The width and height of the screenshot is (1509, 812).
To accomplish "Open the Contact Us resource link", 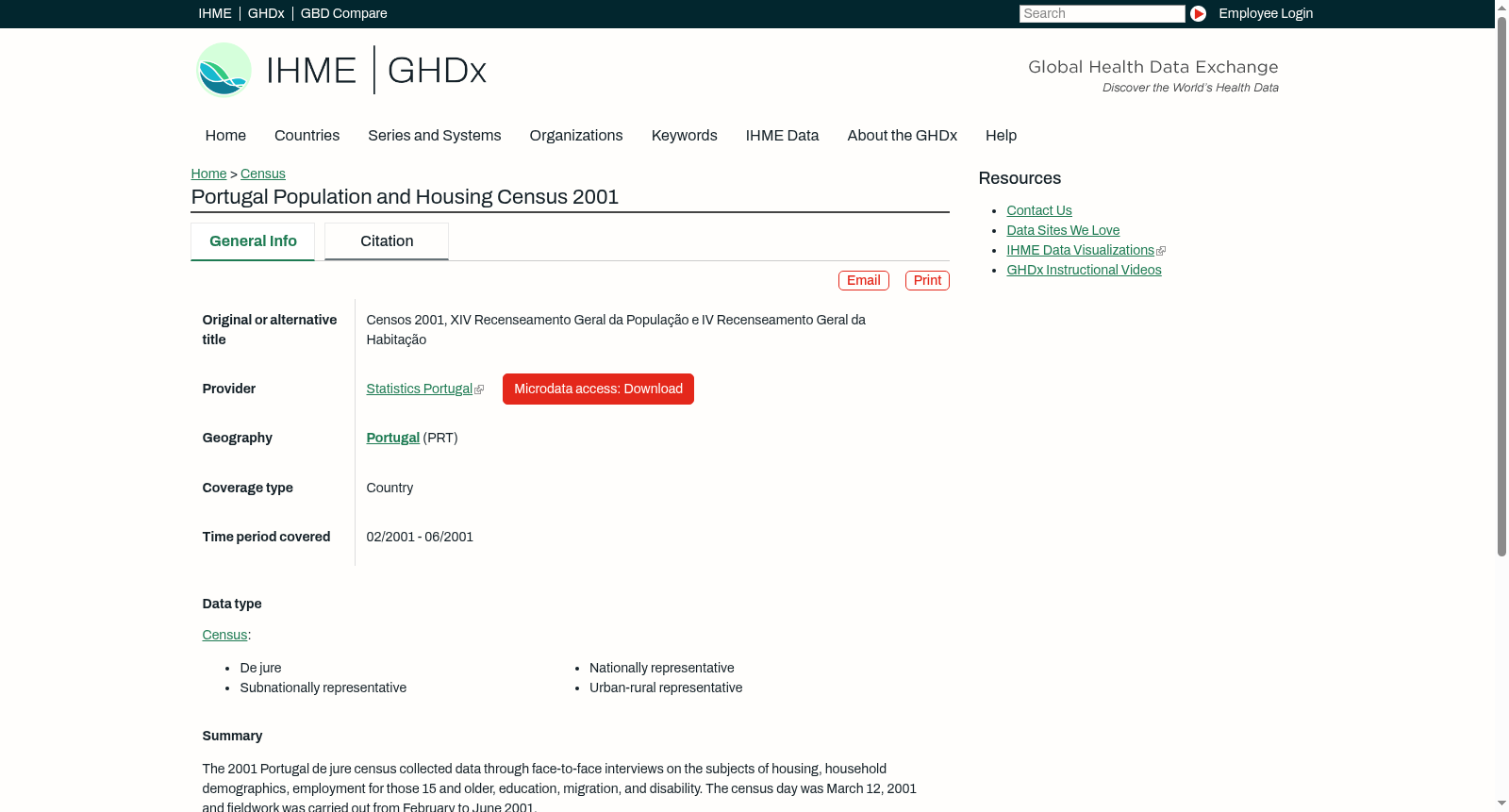I will tap(1039, 210).
